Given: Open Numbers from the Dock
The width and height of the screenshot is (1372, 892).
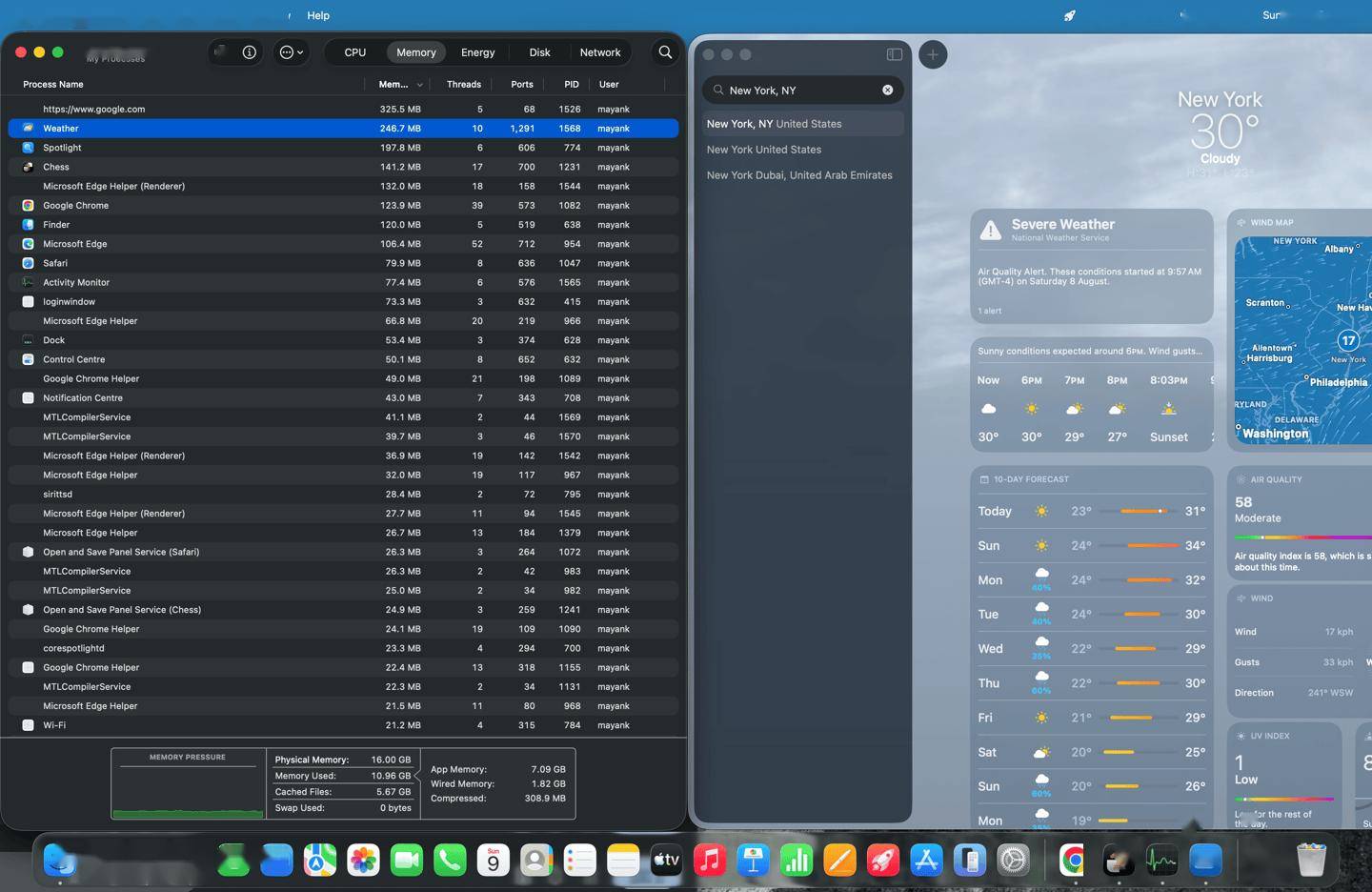Looking at the screenshot, I should click(x=797, y=860).
